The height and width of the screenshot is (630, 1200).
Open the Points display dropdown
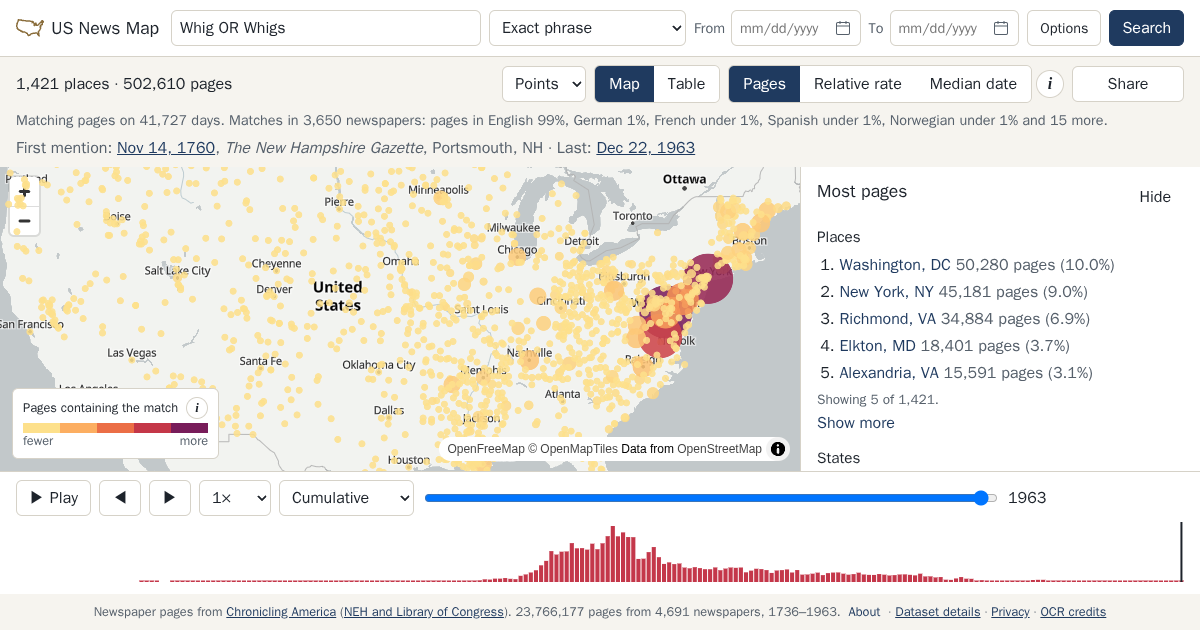pyautogui.click(x=544, y=84)
